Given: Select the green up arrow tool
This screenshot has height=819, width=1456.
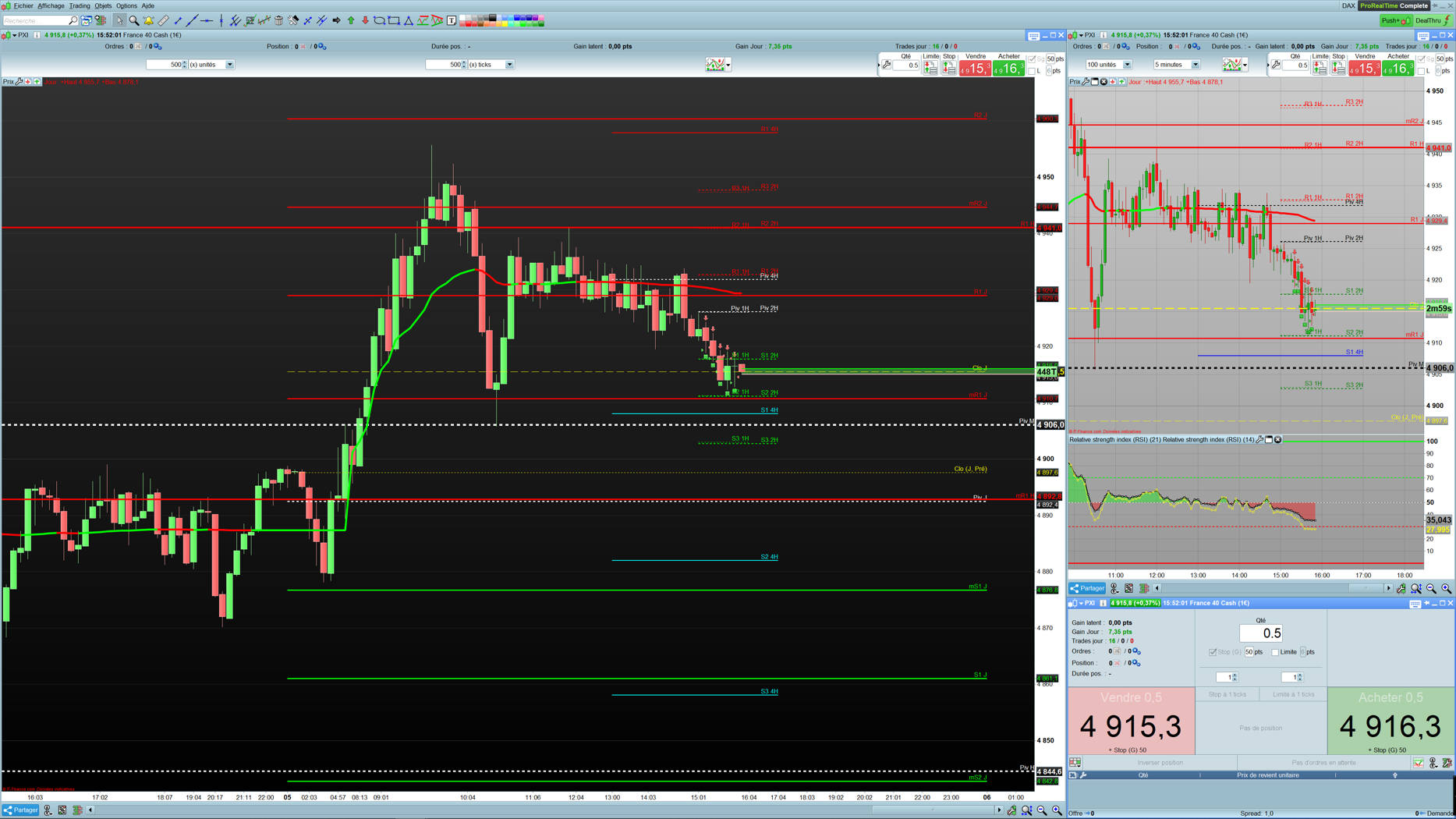Looking at the screenshot, I should click(351, 20).
